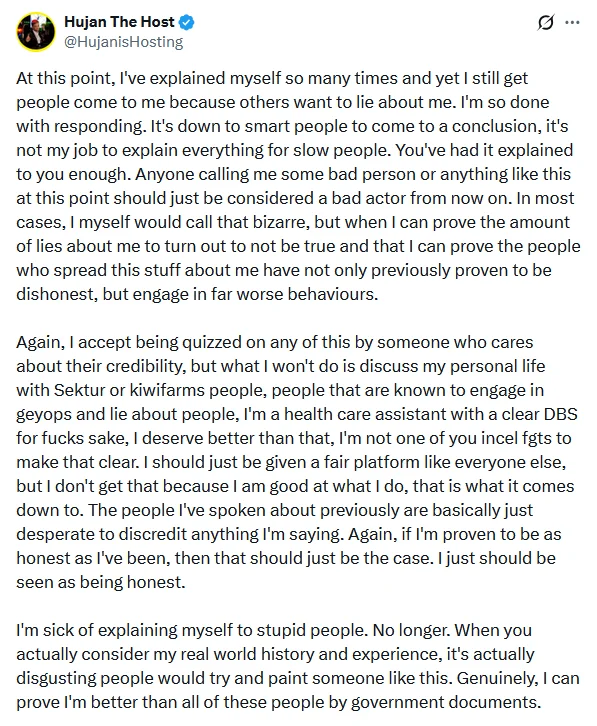Click the paragraph starting "At this point"
This screenshot has height=726, width=597.
(298, 186)
